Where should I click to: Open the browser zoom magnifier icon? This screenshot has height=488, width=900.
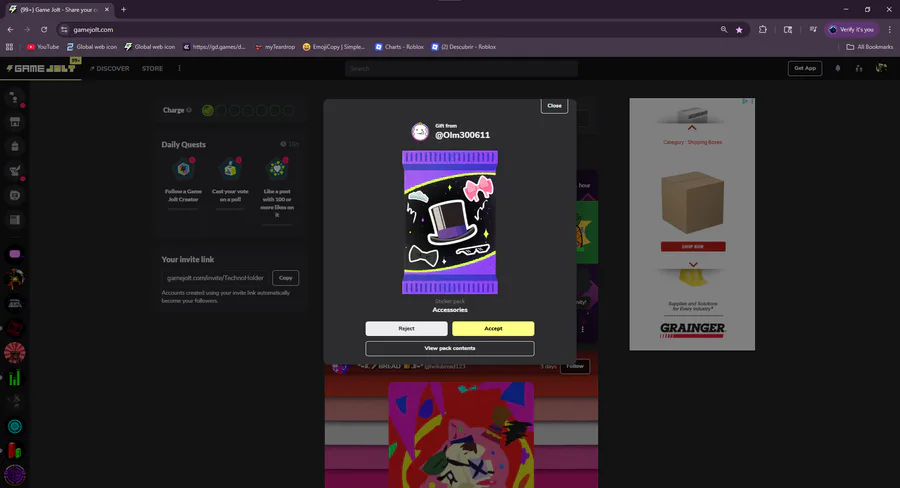[724, 29]
